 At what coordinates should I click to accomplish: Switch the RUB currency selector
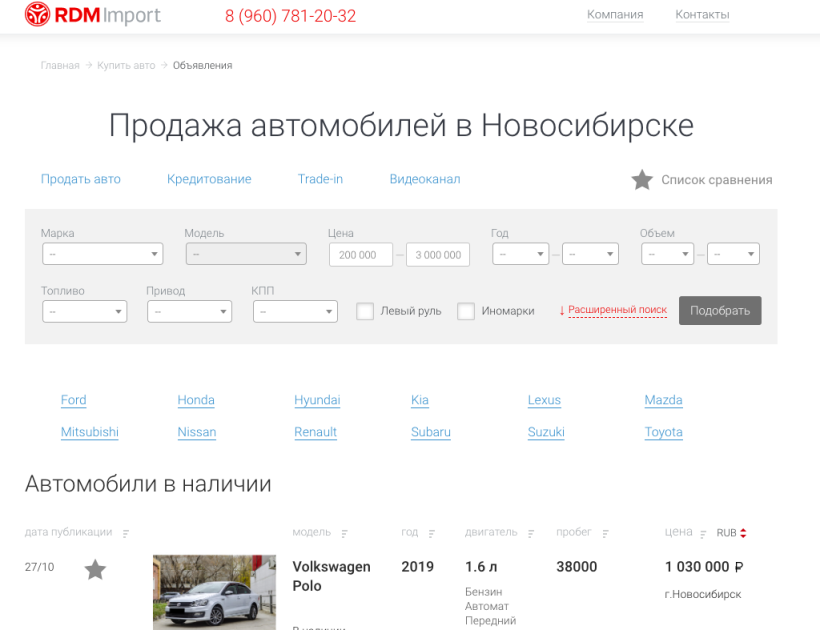tap(731, 533)
